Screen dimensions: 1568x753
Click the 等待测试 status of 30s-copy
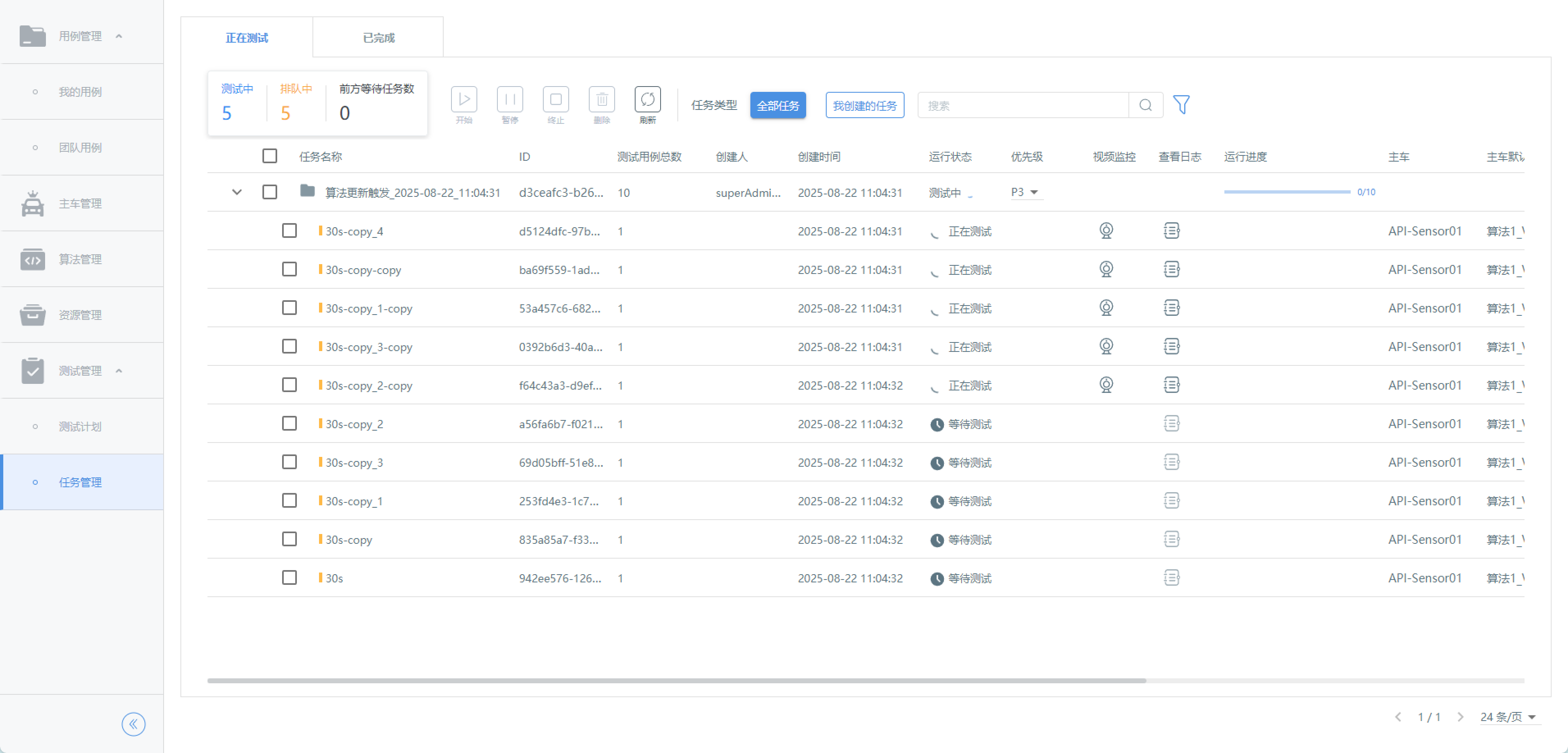tap(970, 540)
